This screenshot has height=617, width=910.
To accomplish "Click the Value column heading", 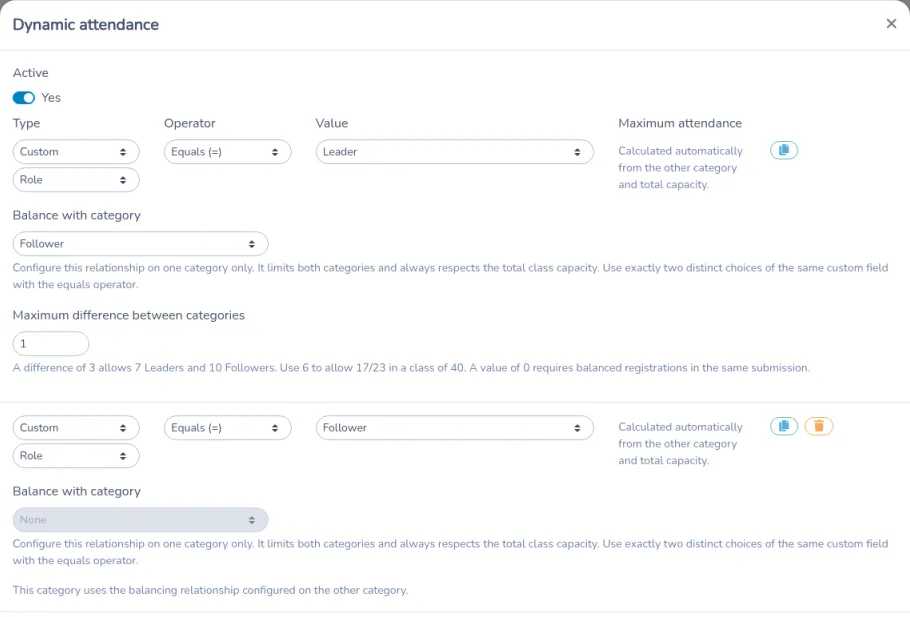I will pos(332,123).
